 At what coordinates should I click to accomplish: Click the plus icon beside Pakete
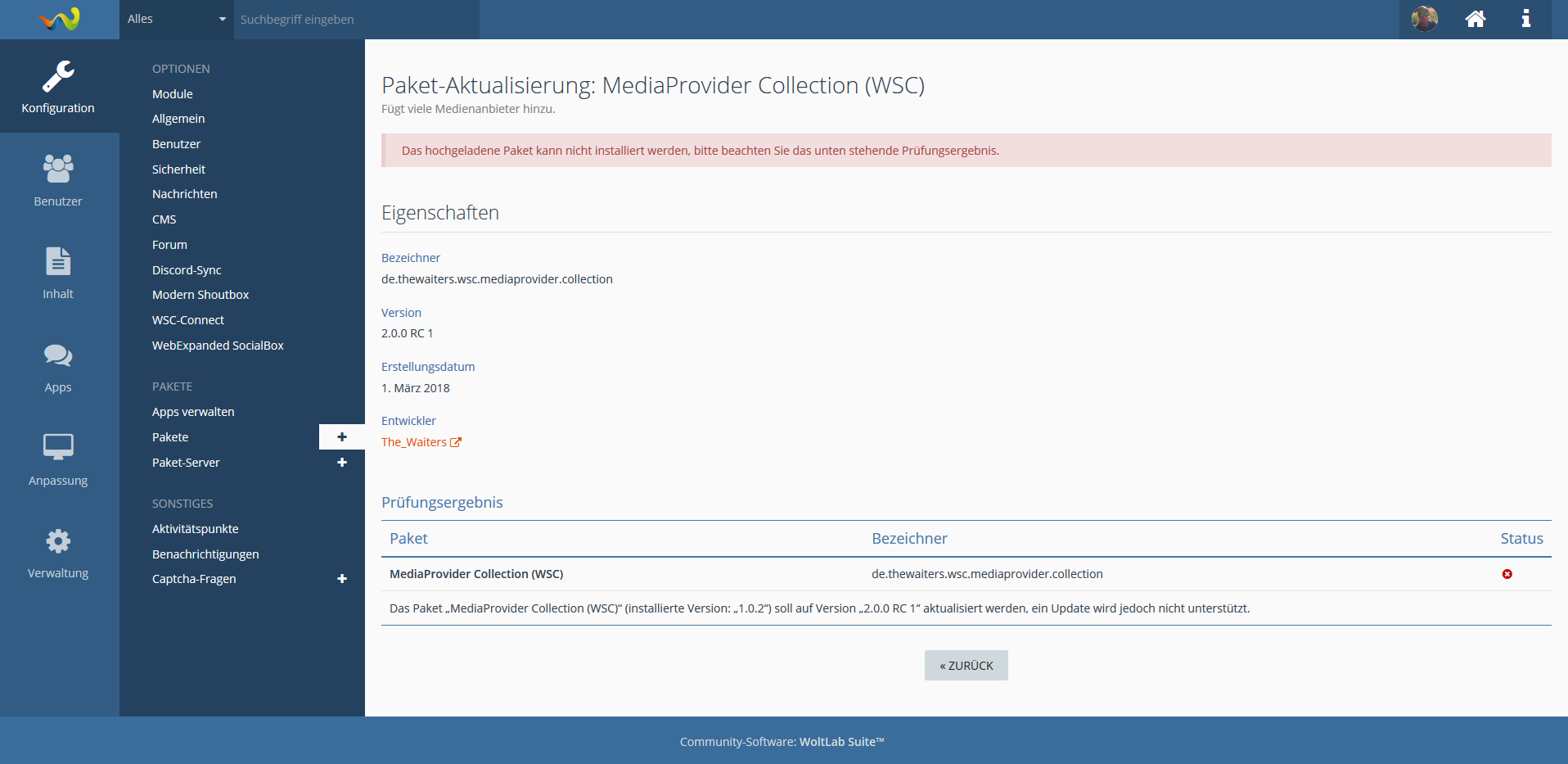coord(342,437)
